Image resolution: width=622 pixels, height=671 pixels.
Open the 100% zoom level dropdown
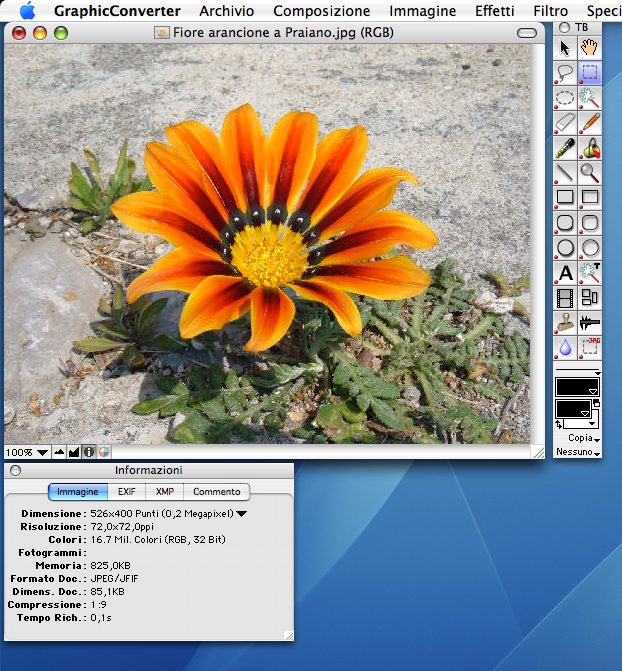click(27, 452)
